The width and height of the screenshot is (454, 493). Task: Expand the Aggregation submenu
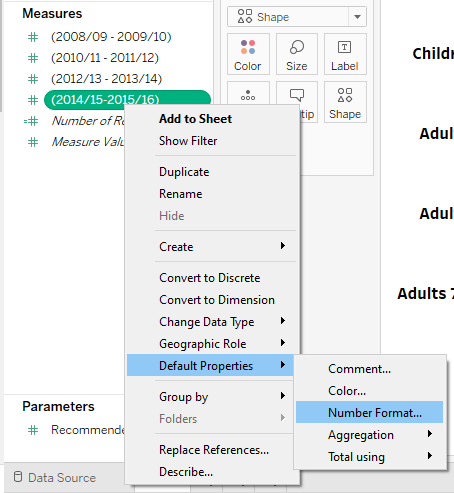point(370,435)
